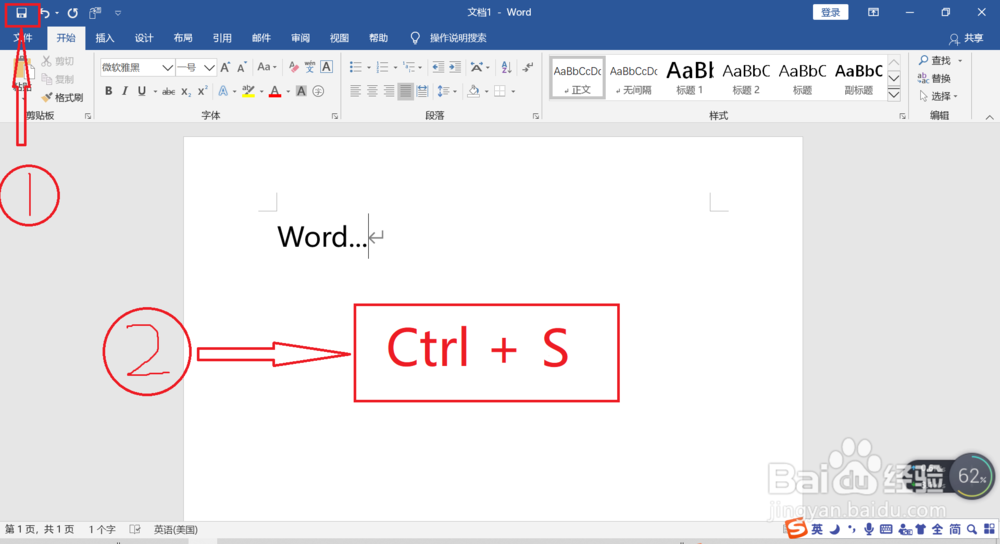Switch to the 设计 Design tab
1000x544 pixels.
pyautogui.click(x=144, y=38)
